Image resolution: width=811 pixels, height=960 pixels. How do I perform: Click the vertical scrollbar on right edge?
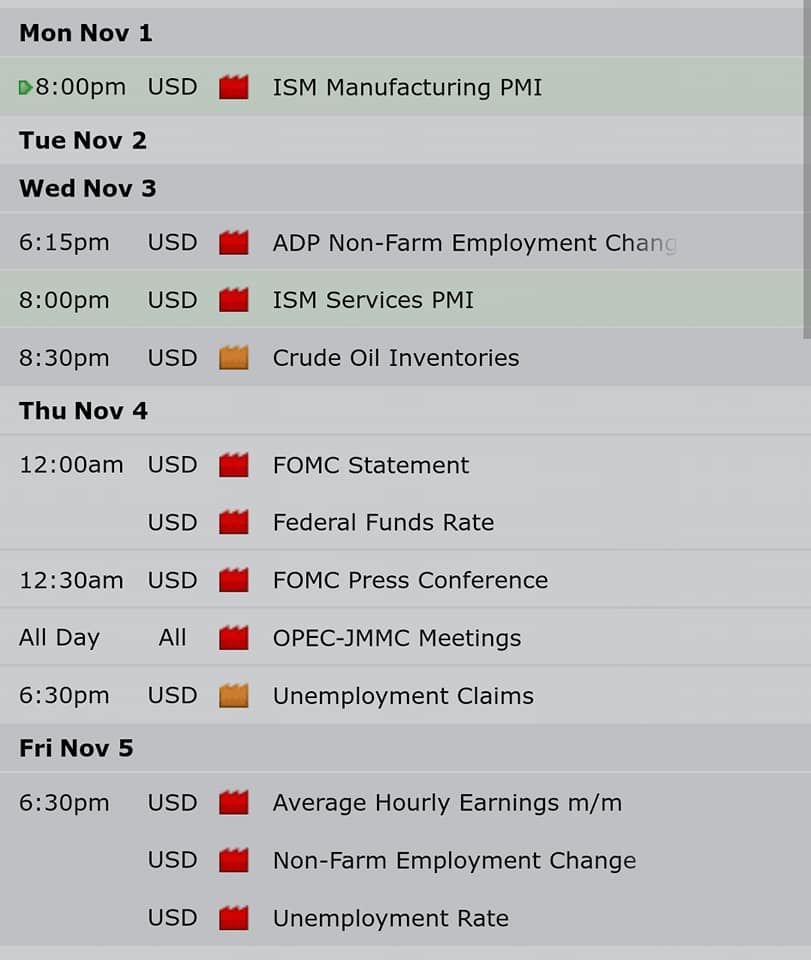pyautogui.click(x=807, y=168)
